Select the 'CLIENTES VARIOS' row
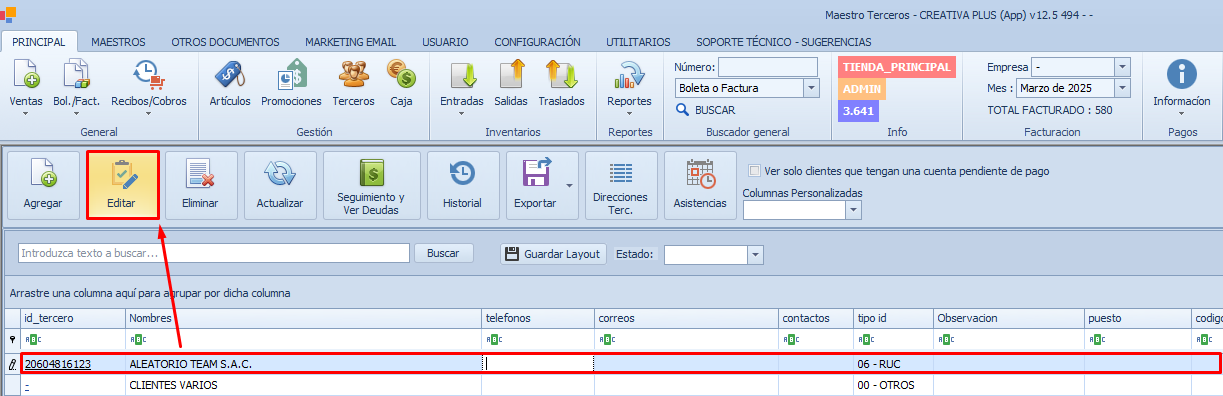The height and width of the screenshot is (396, 1223). [x=612, y=385]
